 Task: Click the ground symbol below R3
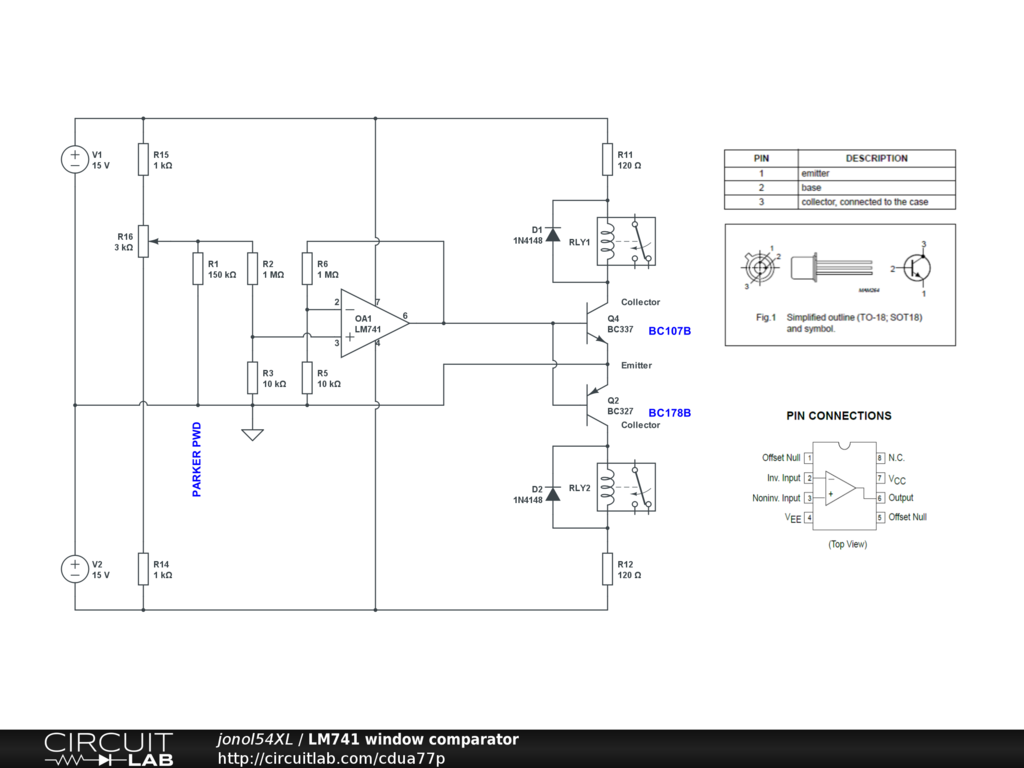tap(253, 433)
